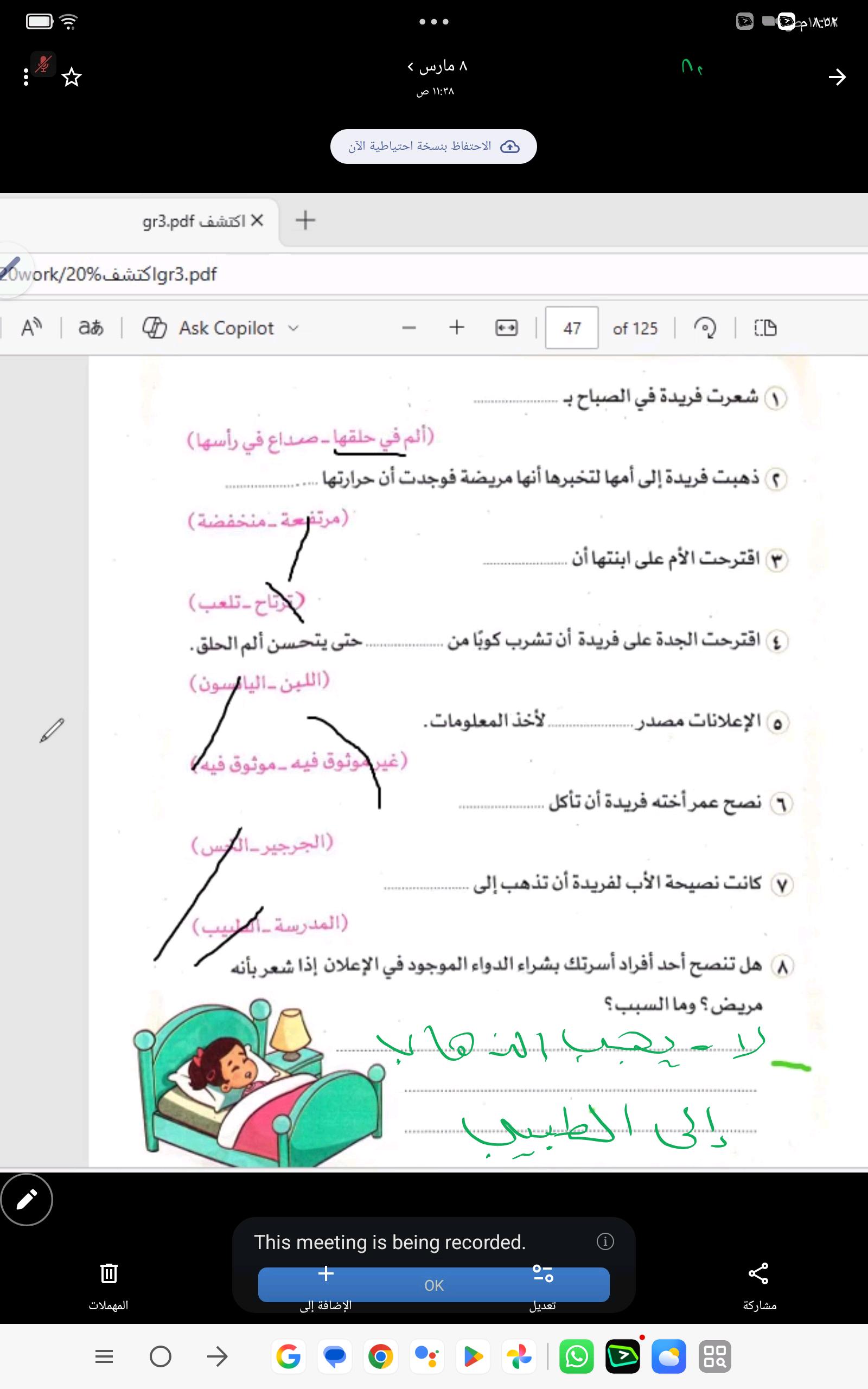
Task: Click the answer choices "المدرسة ـ الطبيب"
Action: [270, 925]
